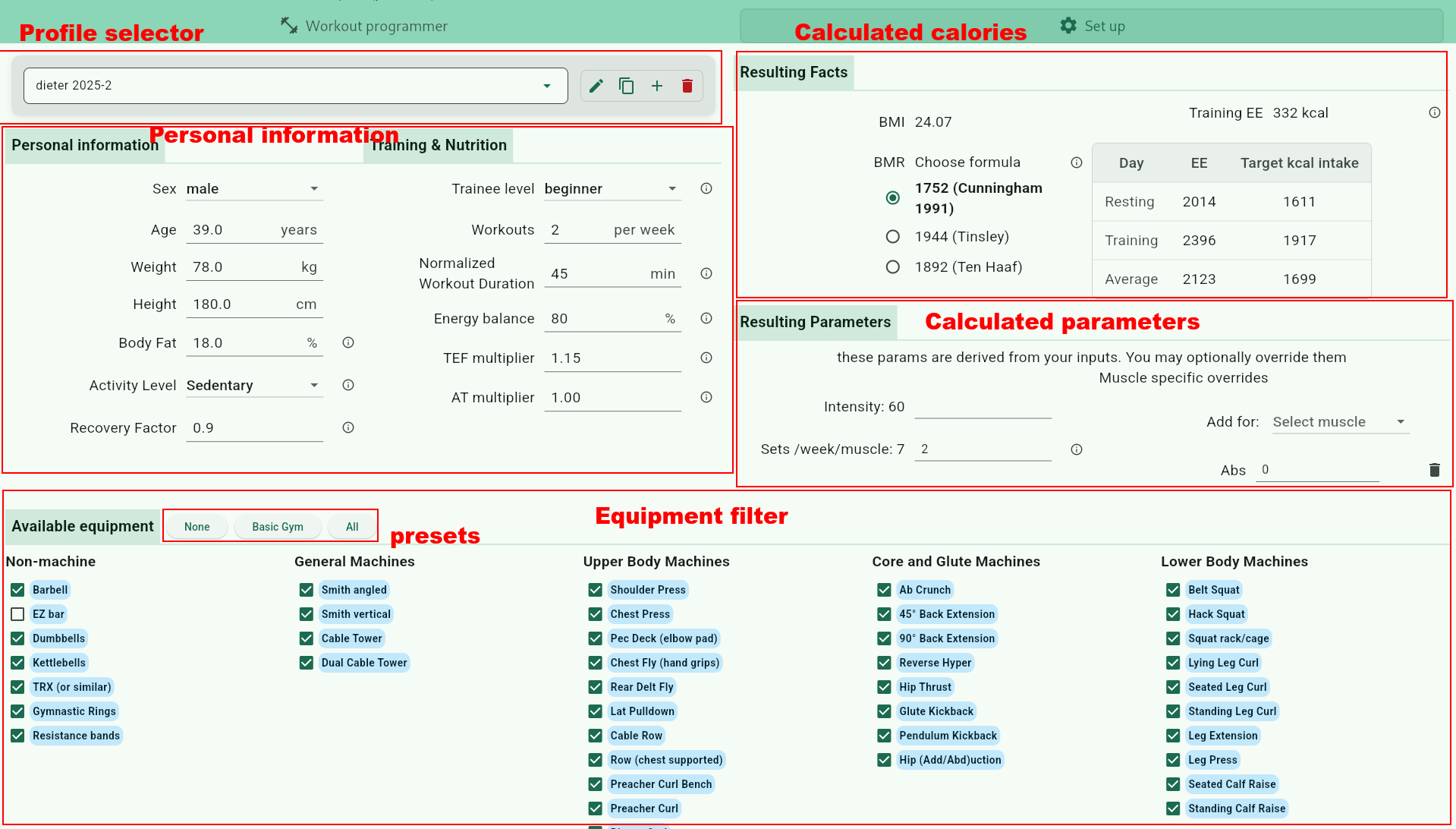Enable the EZ bar equipment option
1456x829 pixels.
[17, 613]
